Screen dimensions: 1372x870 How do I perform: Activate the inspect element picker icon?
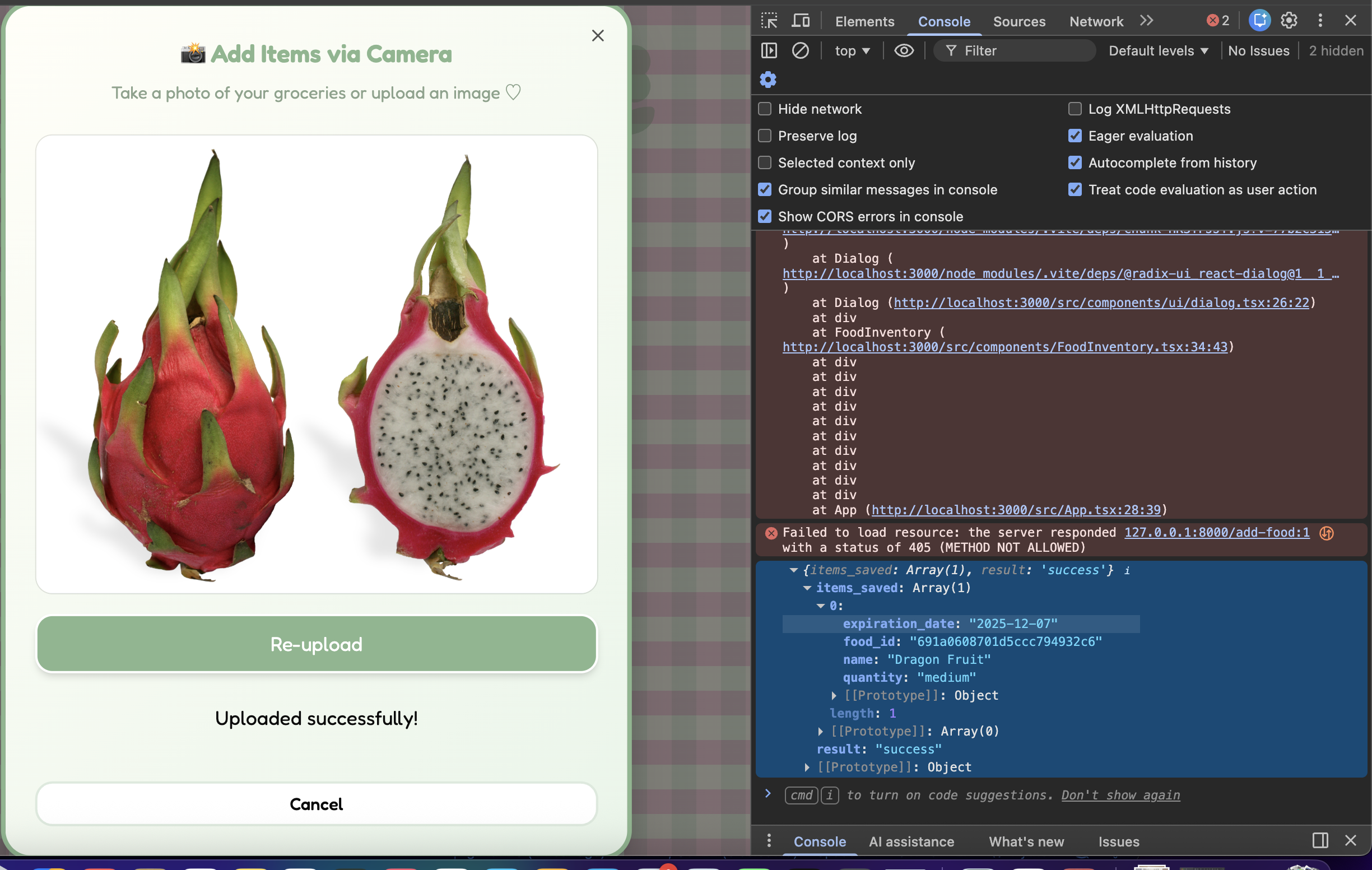[x=769, y=21]
